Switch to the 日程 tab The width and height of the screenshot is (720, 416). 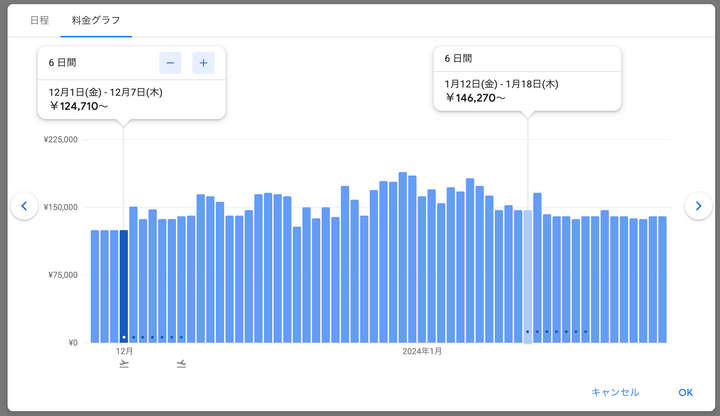pos(40,20)
